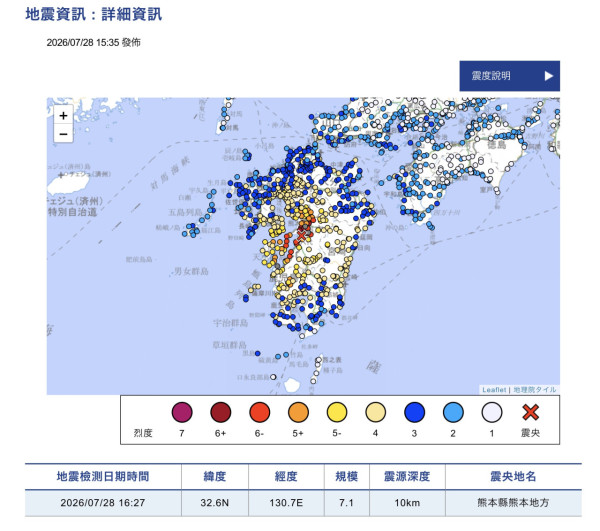This screenshot has height=531, width=600.
Task: Click the intensity 2 light blue legend circle
Action: coord(453,412)
